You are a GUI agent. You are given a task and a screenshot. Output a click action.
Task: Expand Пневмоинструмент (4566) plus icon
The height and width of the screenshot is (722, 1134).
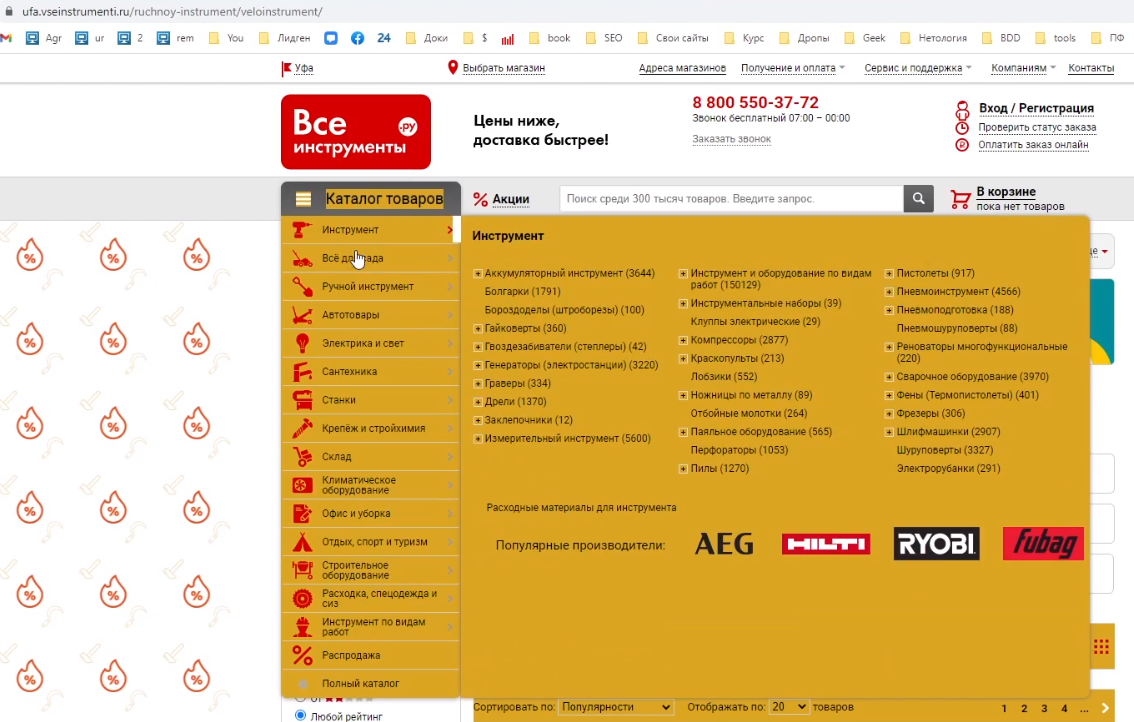(889, 292)
